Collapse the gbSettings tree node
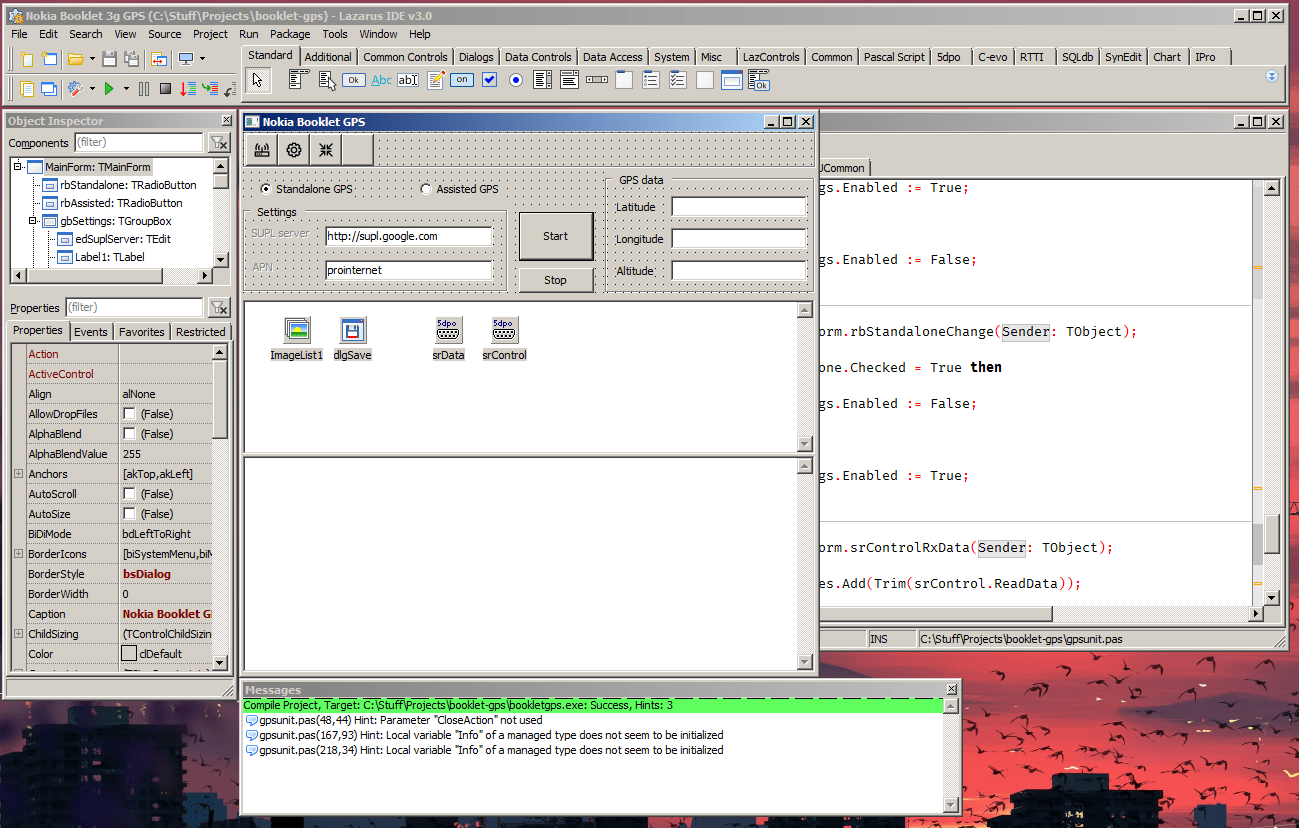The width and height of the screenshot is (1299, 828). pos(33,221)
